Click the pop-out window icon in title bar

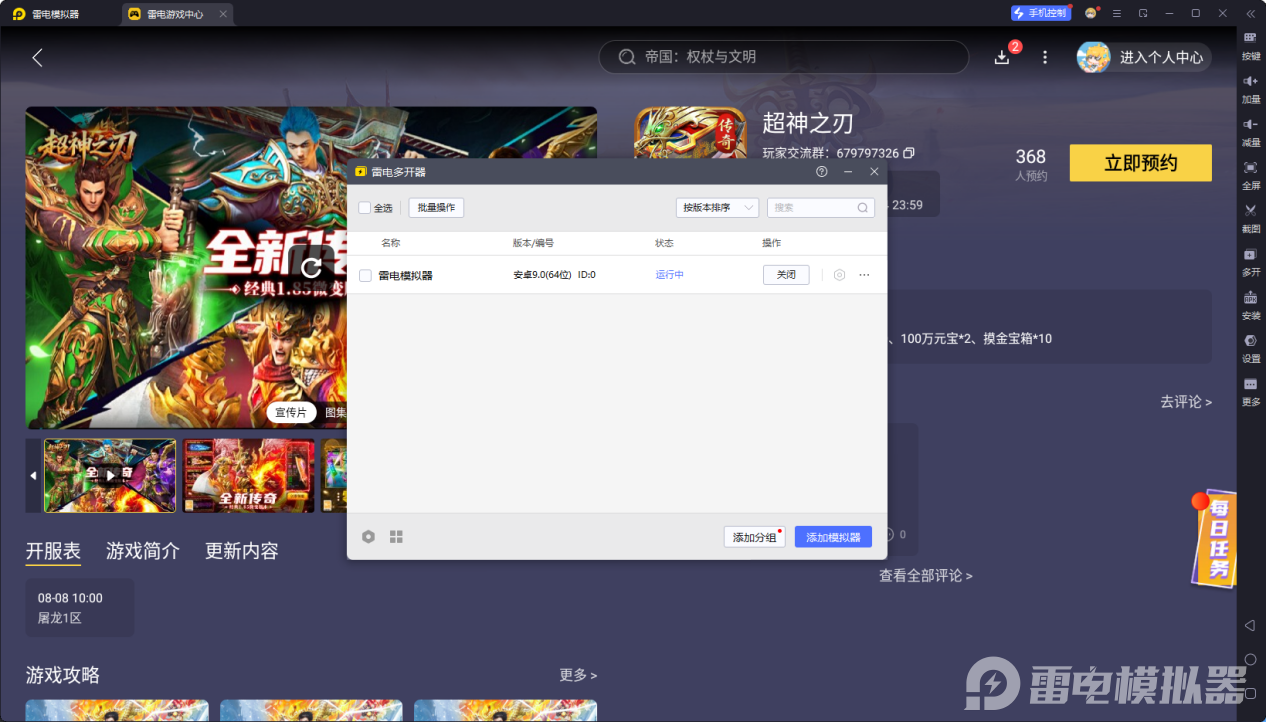[x=1143, y=13]
